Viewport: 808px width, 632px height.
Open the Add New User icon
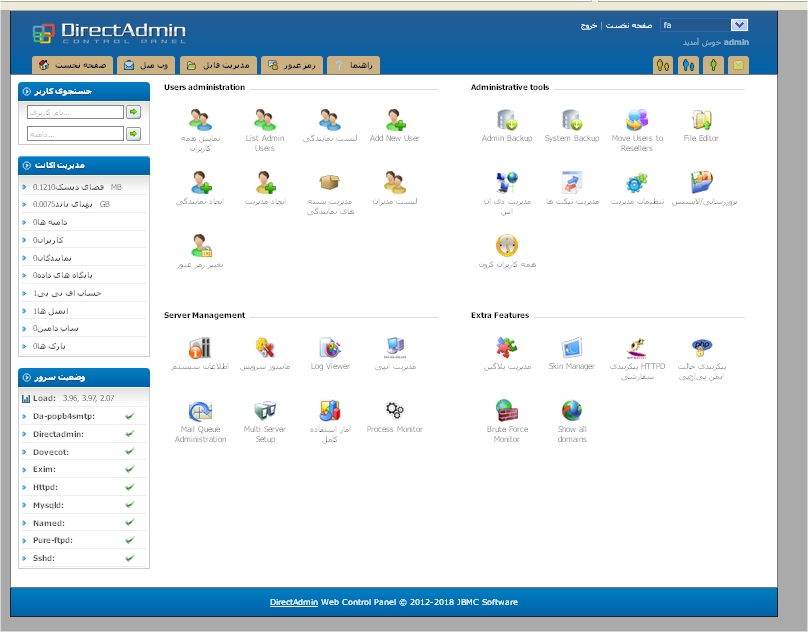point(395,120)
